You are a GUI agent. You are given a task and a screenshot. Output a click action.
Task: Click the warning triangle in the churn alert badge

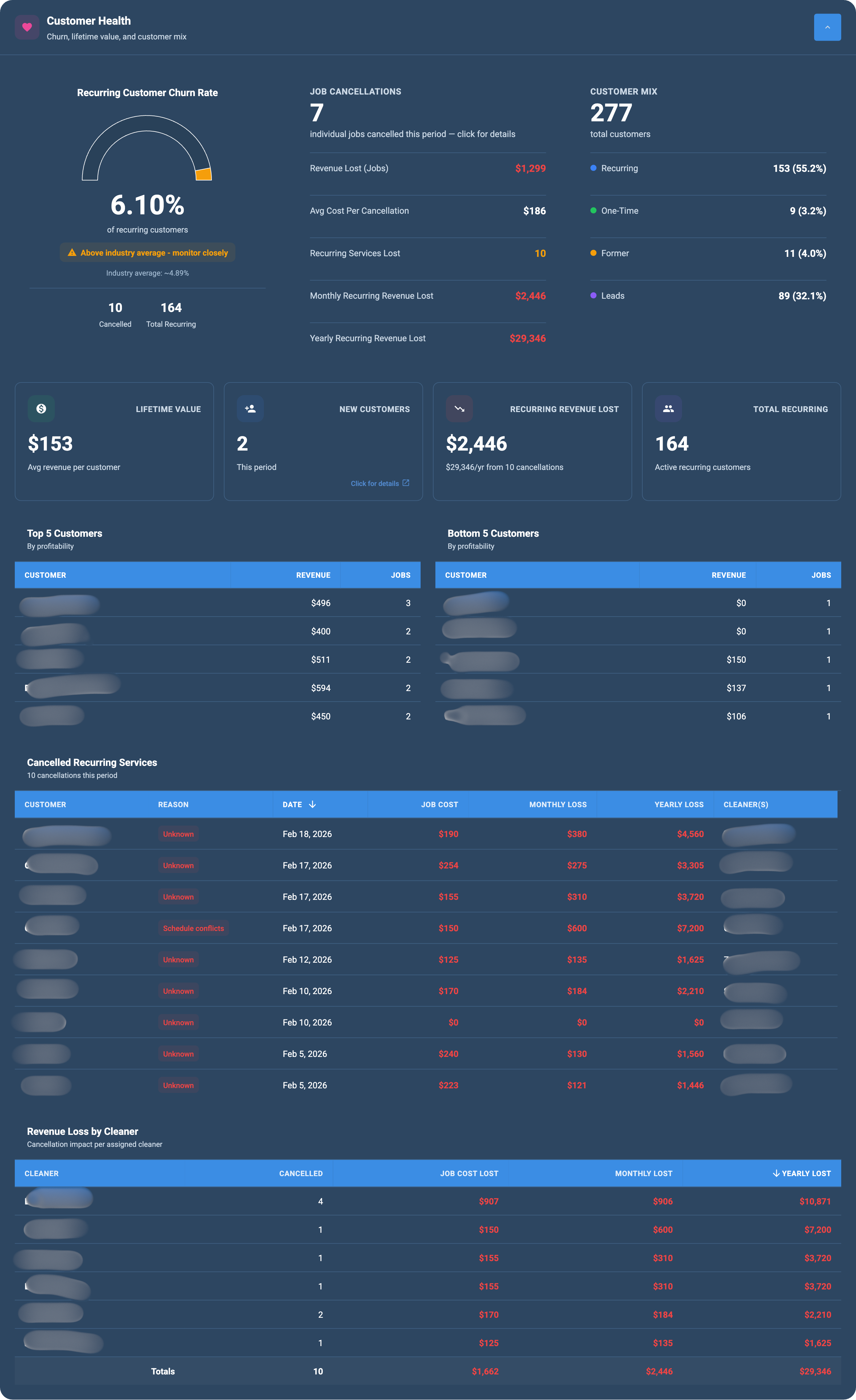click(x=72, y=252)
